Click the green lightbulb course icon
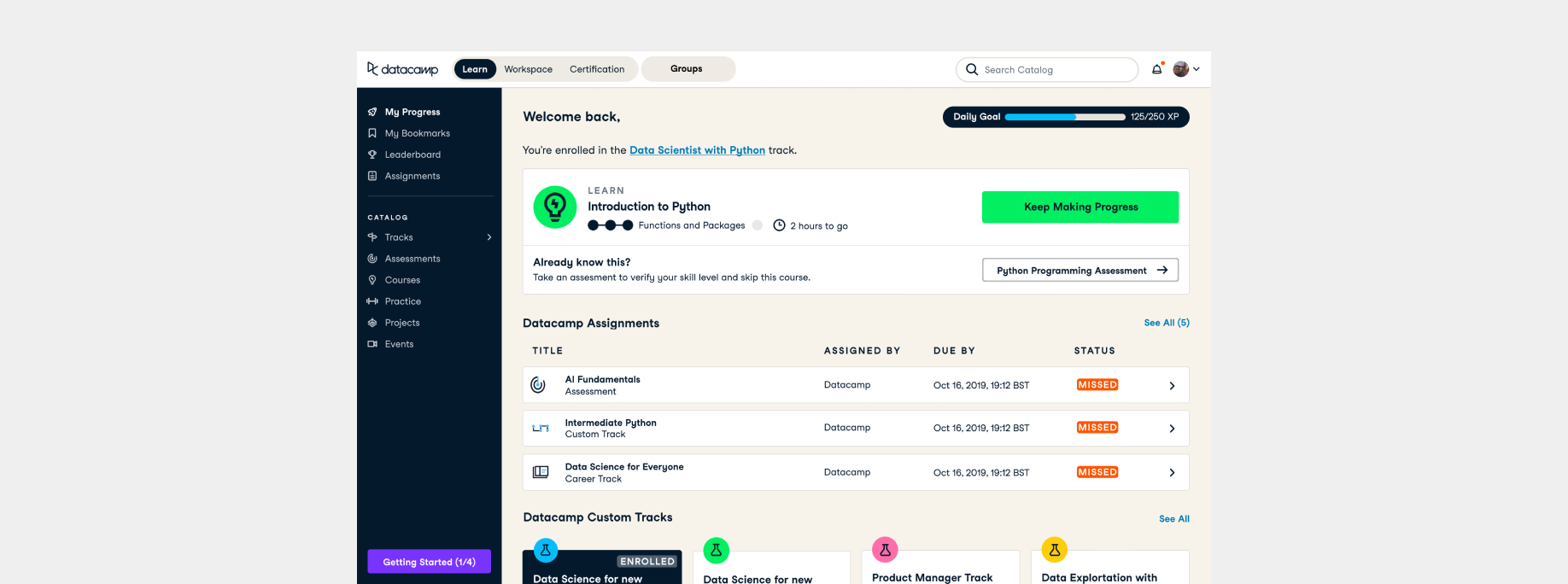The width and height of the screenshot is (1568, 584). [x=555, y=207]
